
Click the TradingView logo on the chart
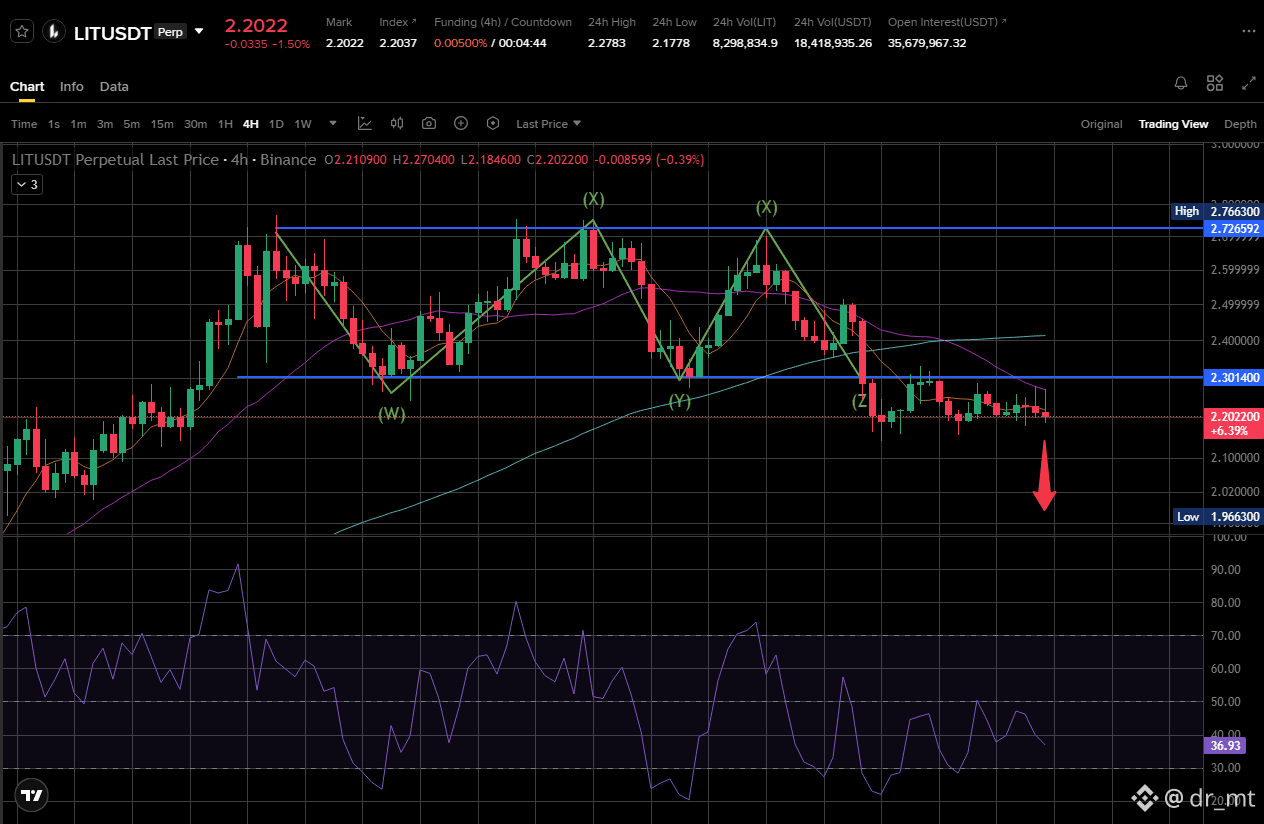32,796
